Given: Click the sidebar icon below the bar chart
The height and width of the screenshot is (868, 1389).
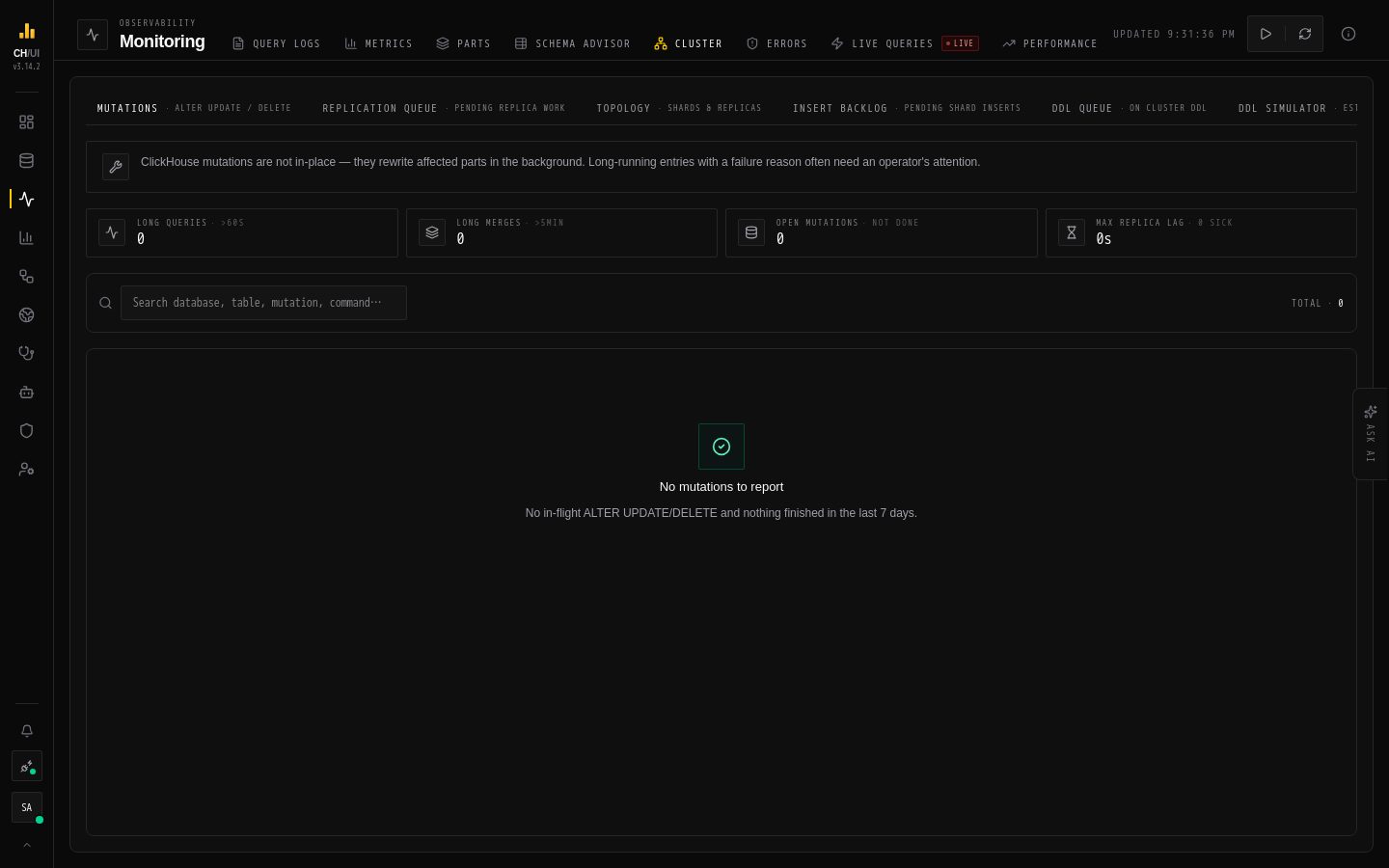Looking at the screenshot, I should 26,277.
